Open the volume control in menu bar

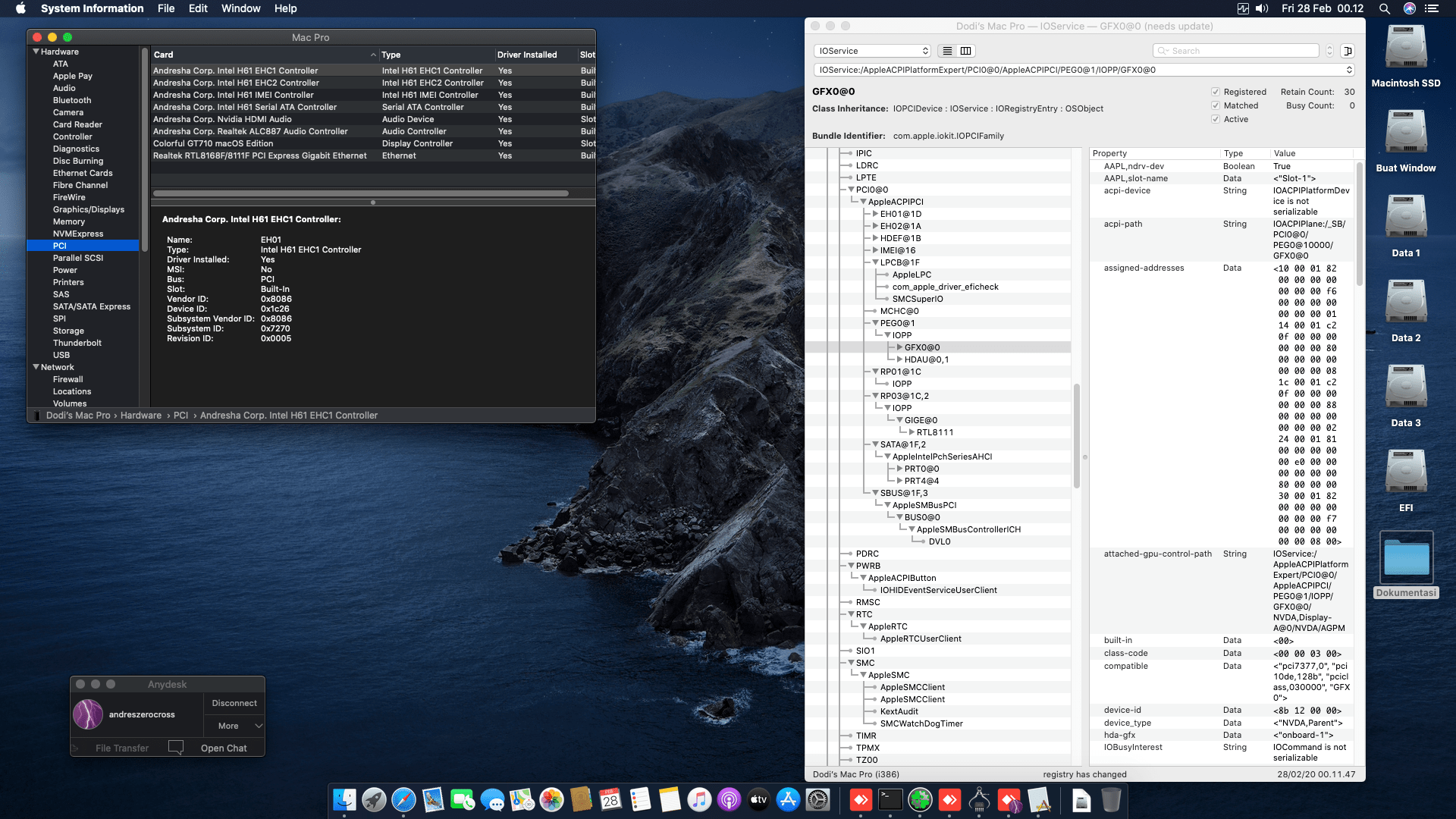pyautogui.click(x=1262, y=8)
